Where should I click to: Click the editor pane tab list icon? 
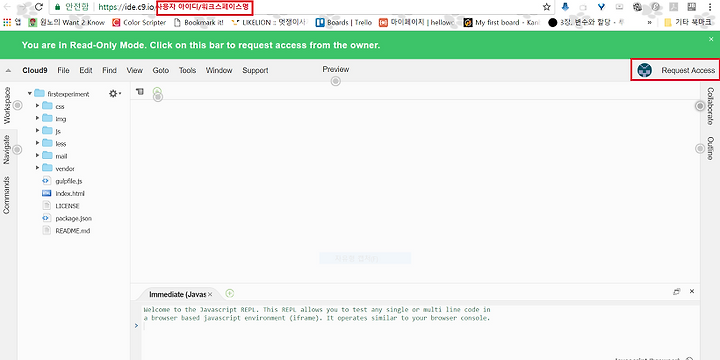pos(140,92)
